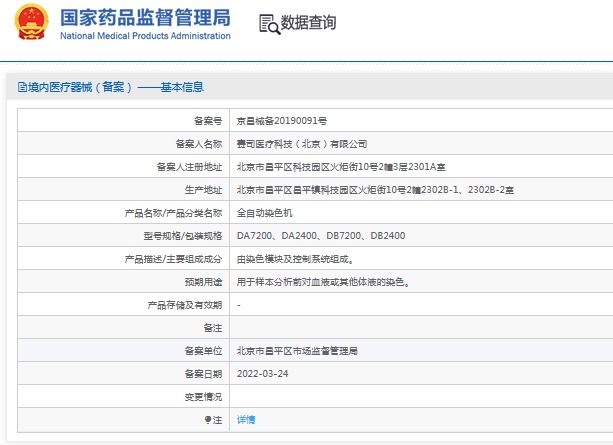Select the production address with 2302B-1、2302B-2室

point(375,190)
